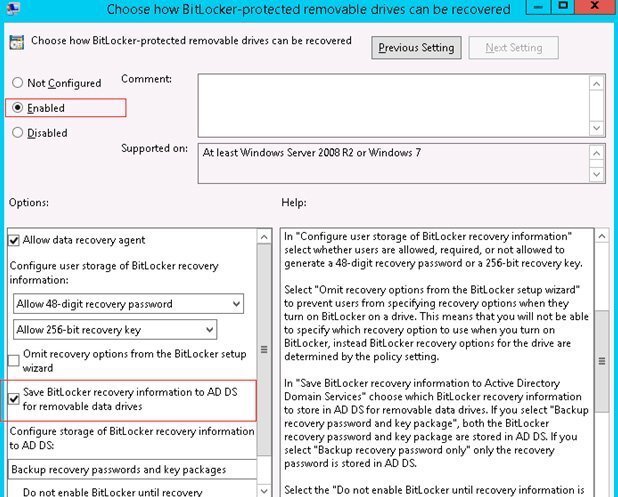The height and width of the screenshot is (497, 618).
Task: Click the window system icon in title bar
Action: coord(14,7)
